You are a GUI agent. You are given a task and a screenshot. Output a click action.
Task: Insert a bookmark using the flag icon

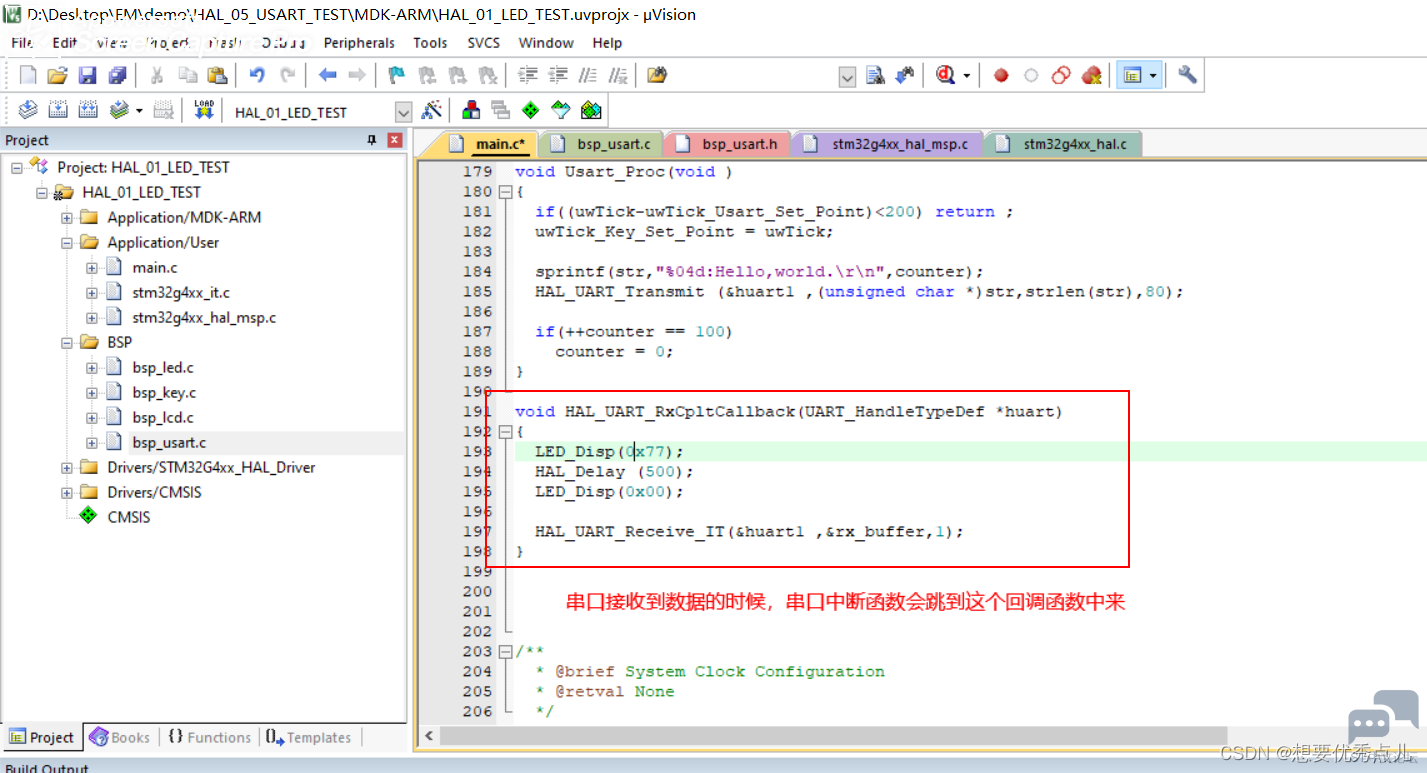397,75
